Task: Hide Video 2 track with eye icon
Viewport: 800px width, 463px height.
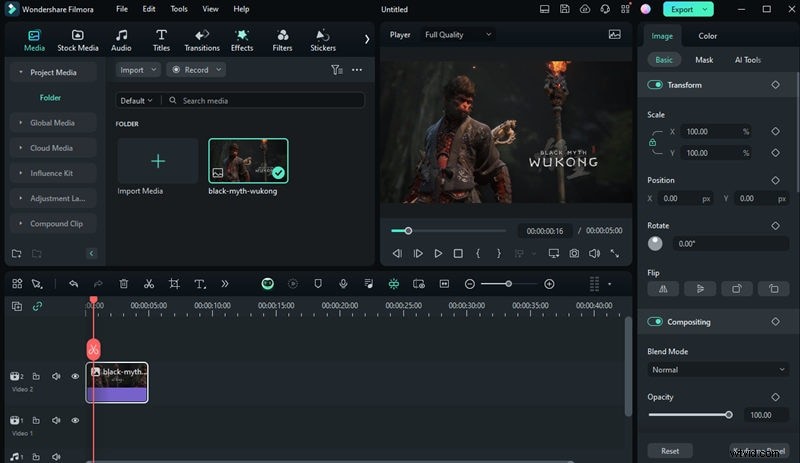Action: click(75, 377)
